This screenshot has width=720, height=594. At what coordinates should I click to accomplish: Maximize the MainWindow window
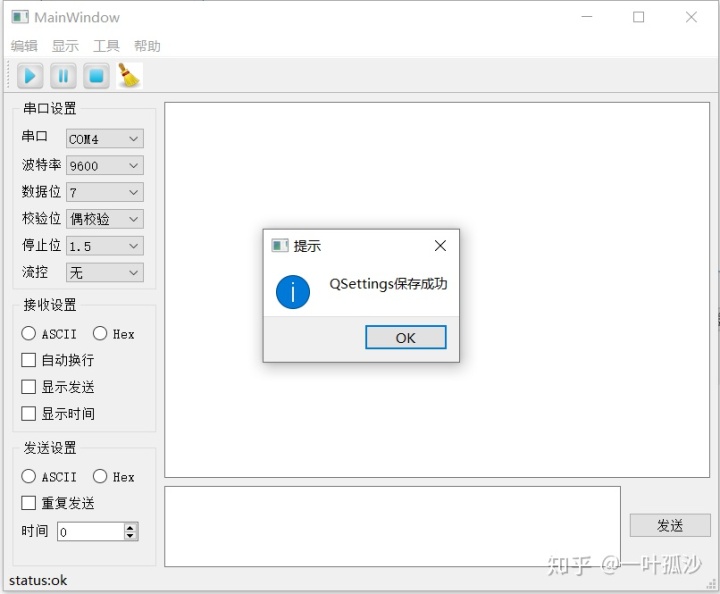pyautogui.click(x=638, y=17)
